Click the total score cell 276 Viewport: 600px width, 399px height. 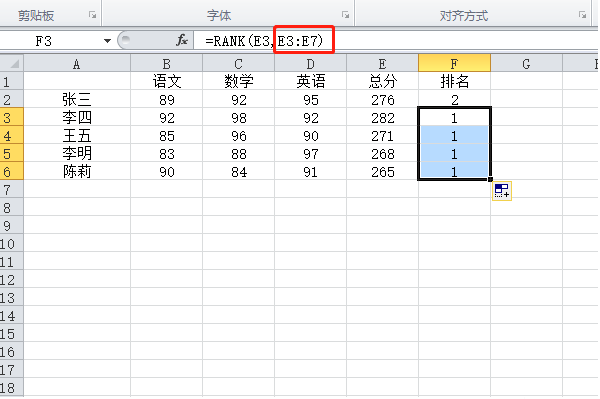pos(382,99)
